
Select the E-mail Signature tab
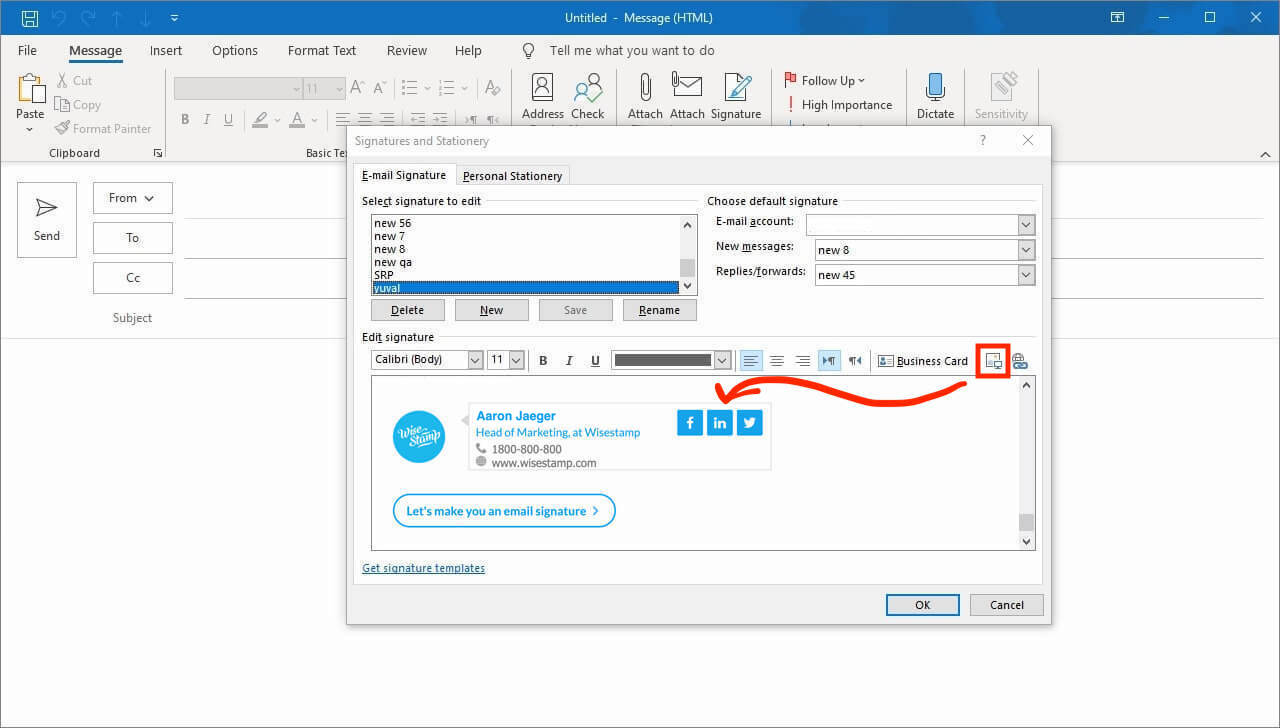pos(404,175)
